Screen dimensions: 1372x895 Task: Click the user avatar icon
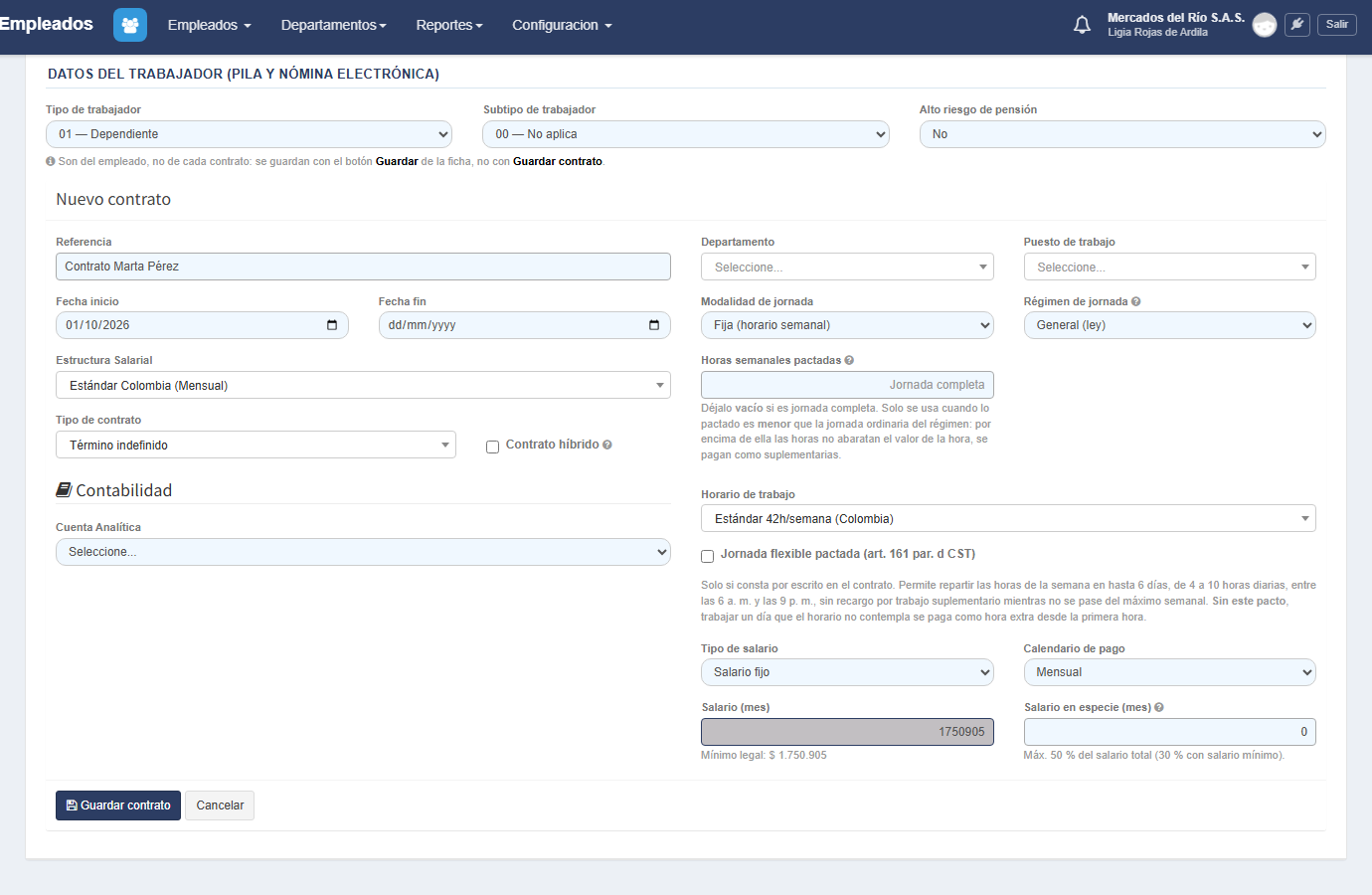(1265, 25)
